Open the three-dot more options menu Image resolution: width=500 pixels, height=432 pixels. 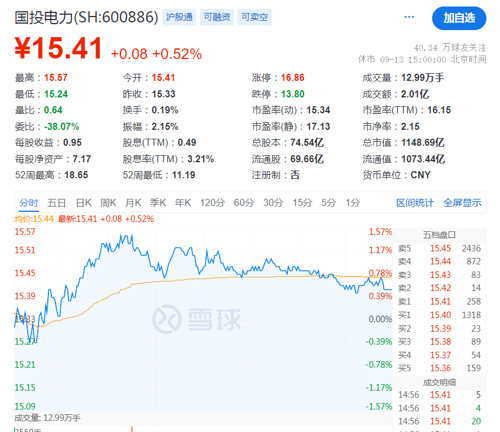click(x=409, y=17)
